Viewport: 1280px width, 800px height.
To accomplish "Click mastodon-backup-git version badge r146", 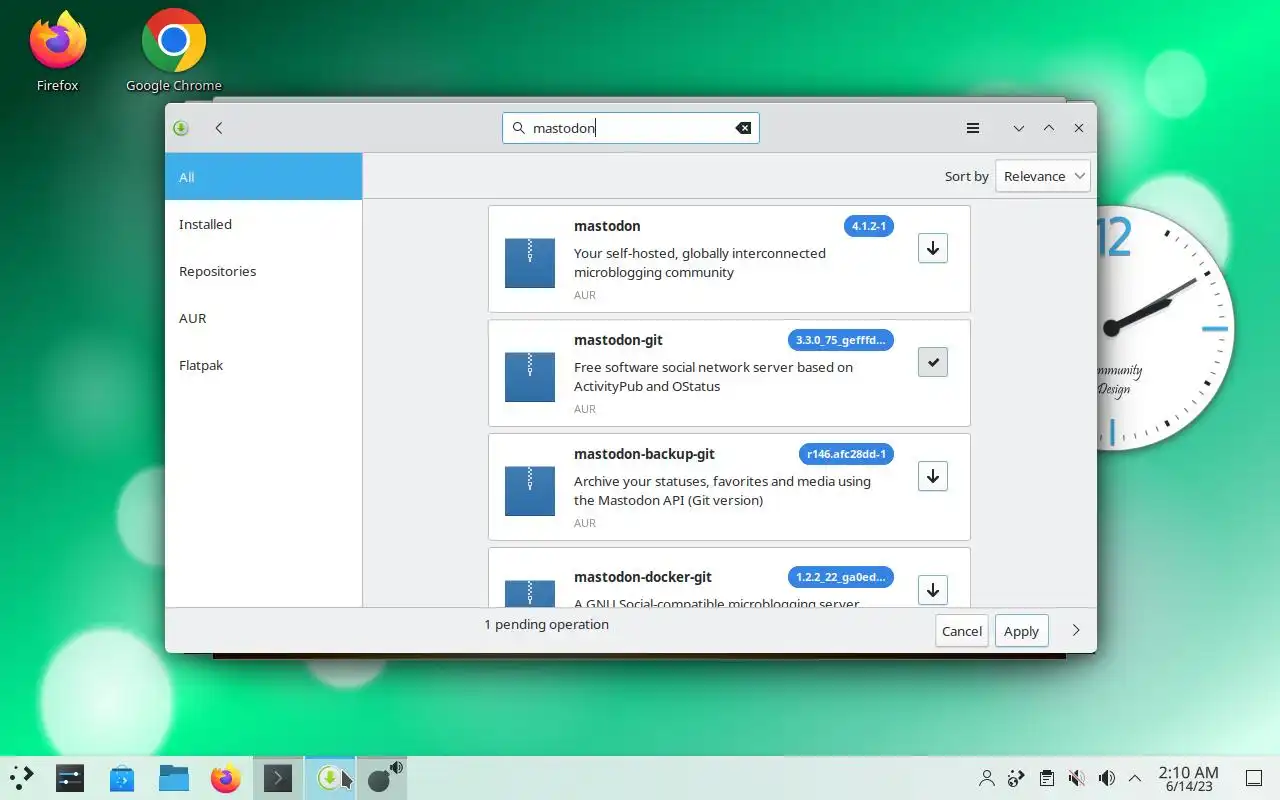I will tap(846, 454).
